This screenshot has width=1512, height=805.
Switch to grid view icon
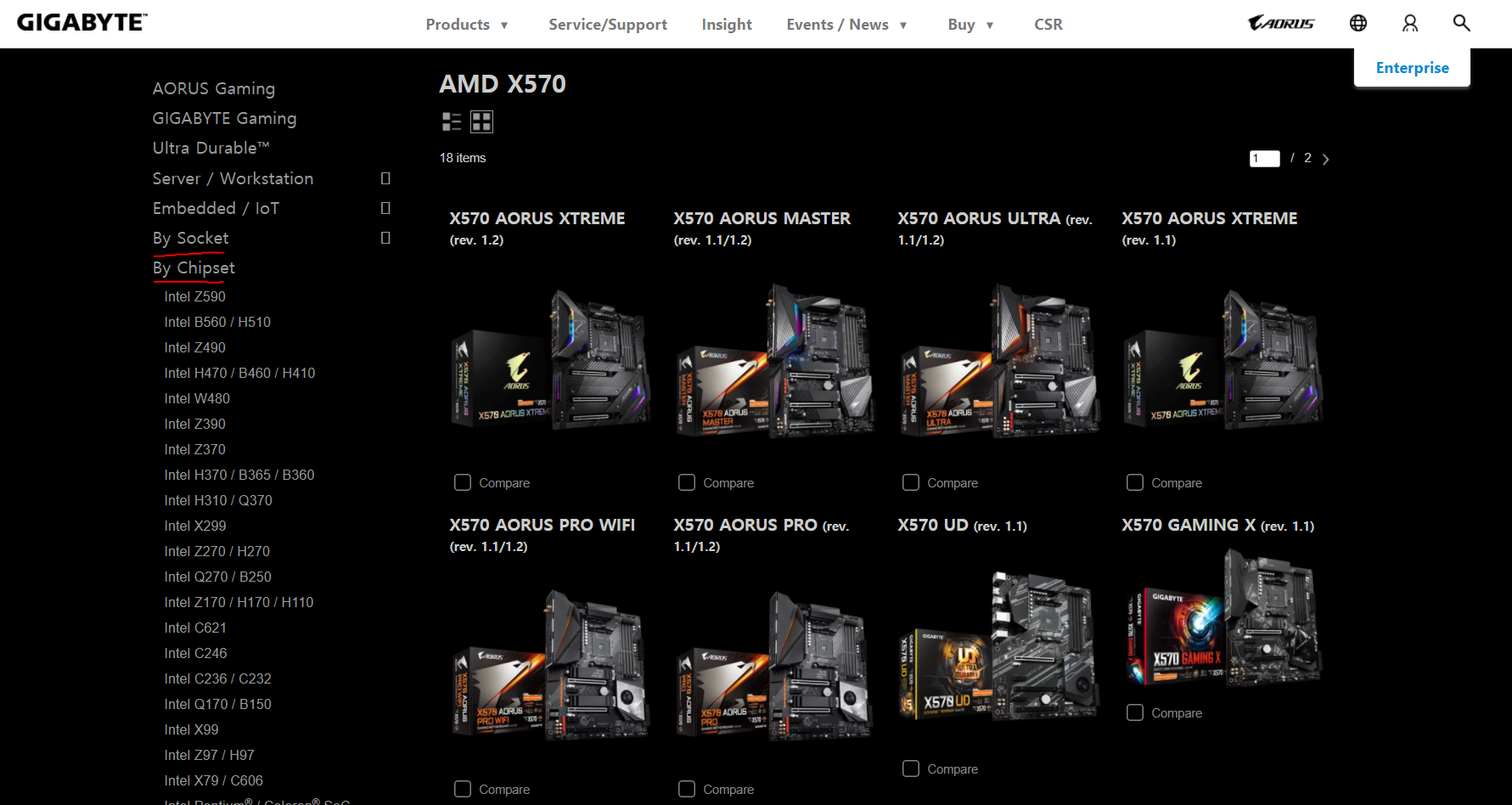[481, 122]
